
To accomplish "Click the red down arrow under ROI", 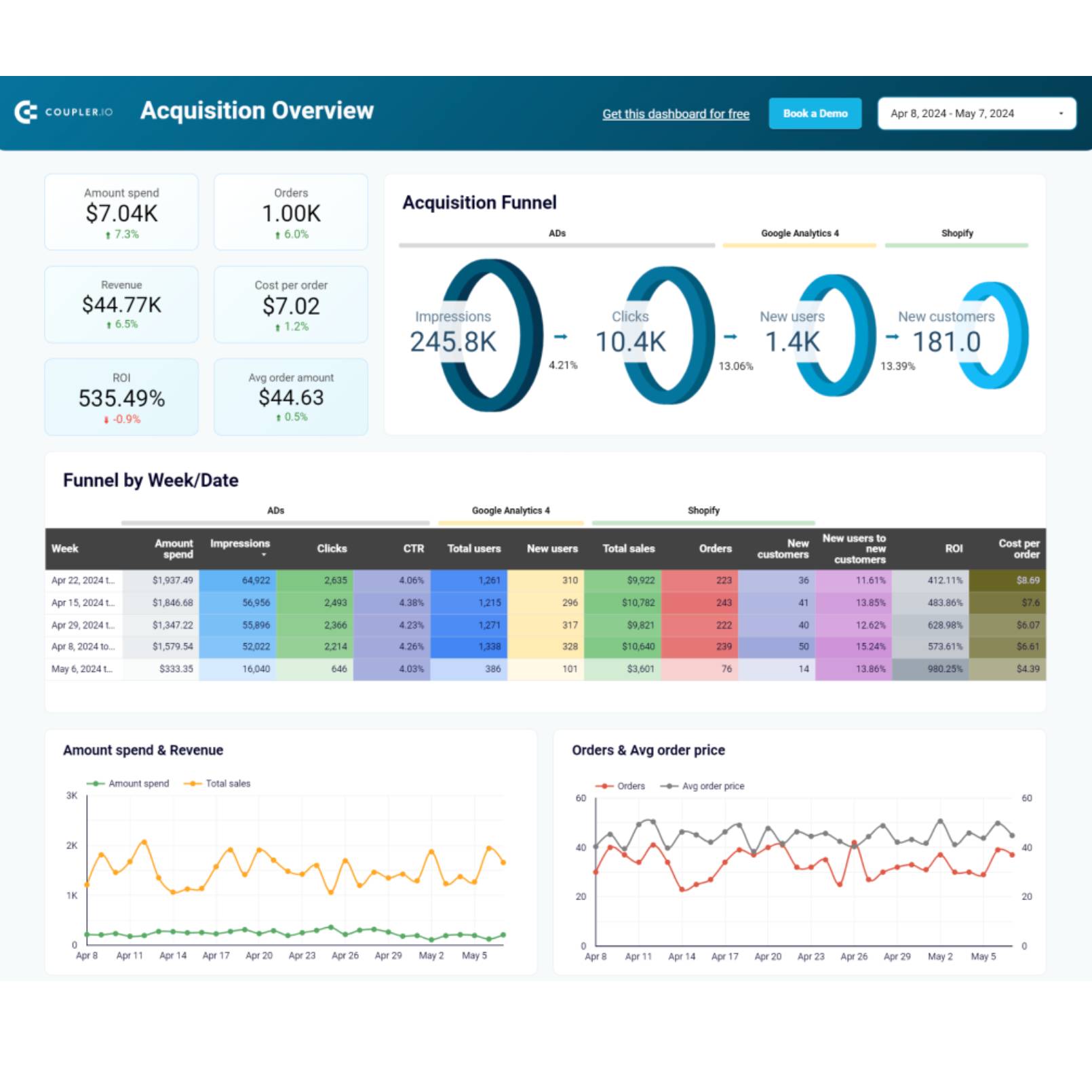I will [106, 420].
